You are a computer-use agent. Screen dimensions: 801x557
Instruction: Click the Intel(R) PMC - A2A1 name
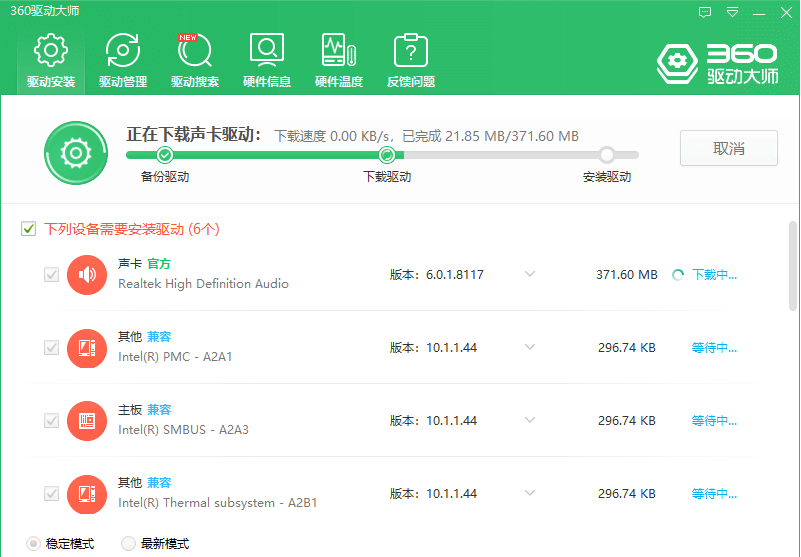175,357
